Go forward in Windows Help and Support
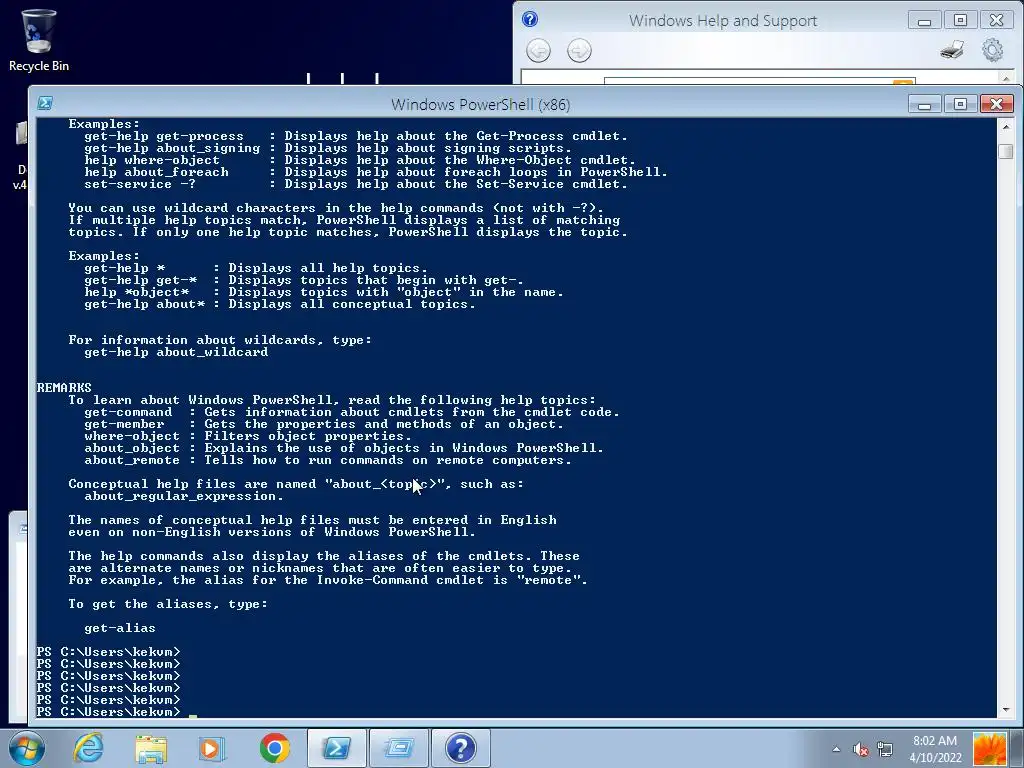The width and height of the screenshot is (1024, 768). (x=579, y=50)
